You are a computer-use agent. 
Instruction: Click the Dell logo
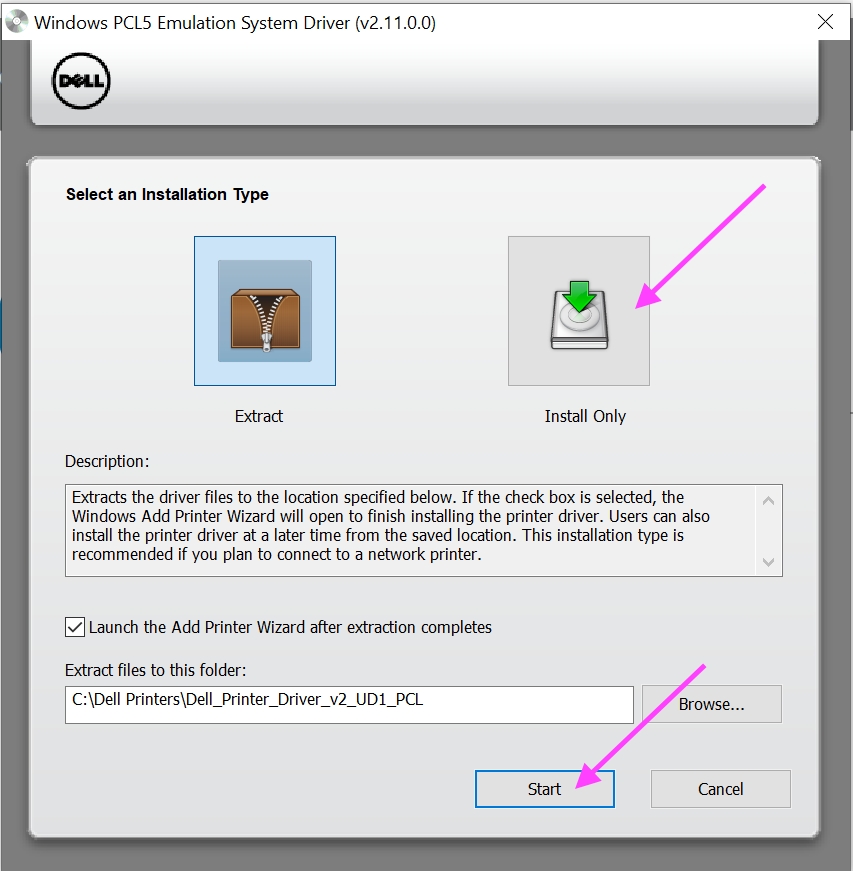[x=81, y=81]
